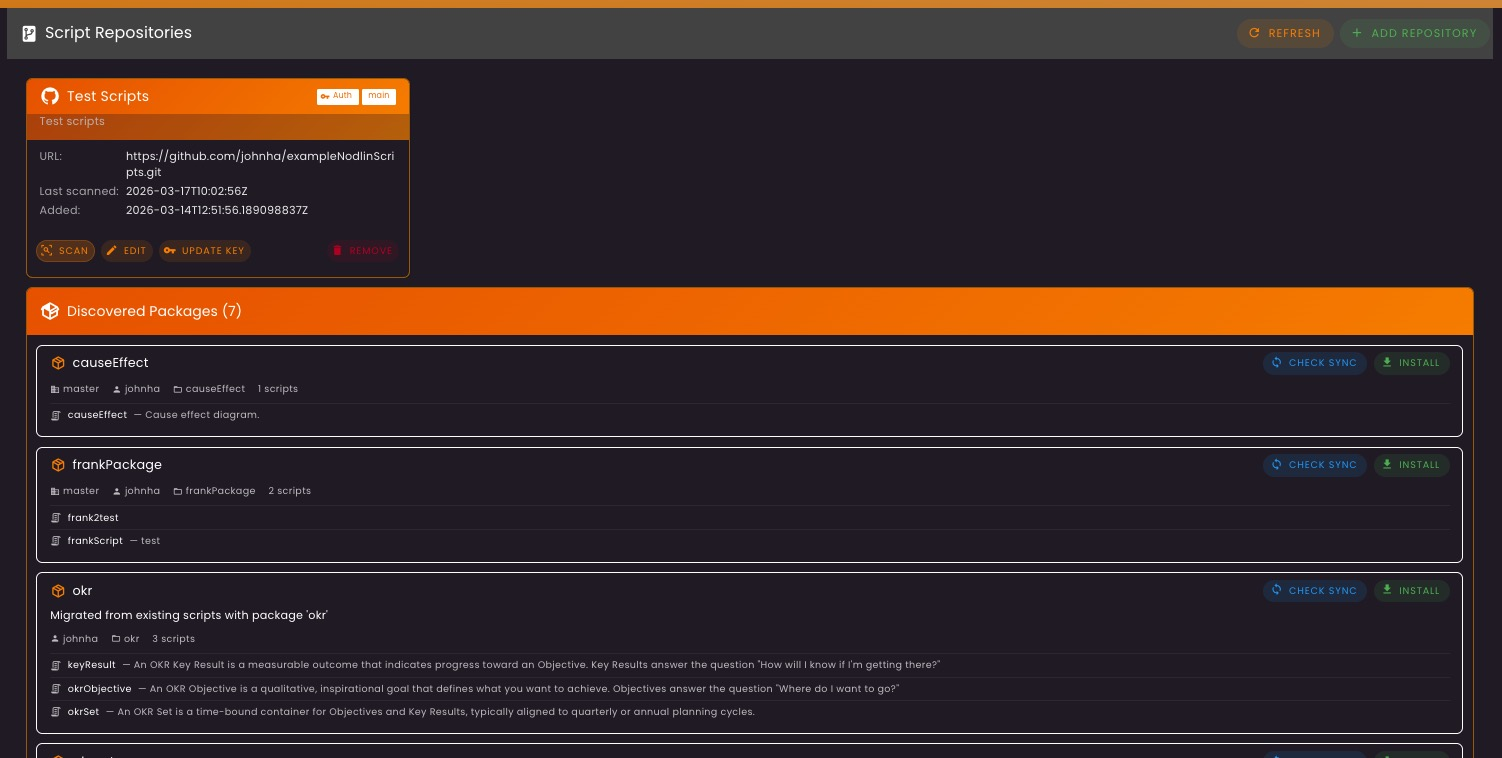Image resolution: width=1502 pixels, height=758 pixels.
Task: Click the okr package icon
Action: tap(58, 591)
